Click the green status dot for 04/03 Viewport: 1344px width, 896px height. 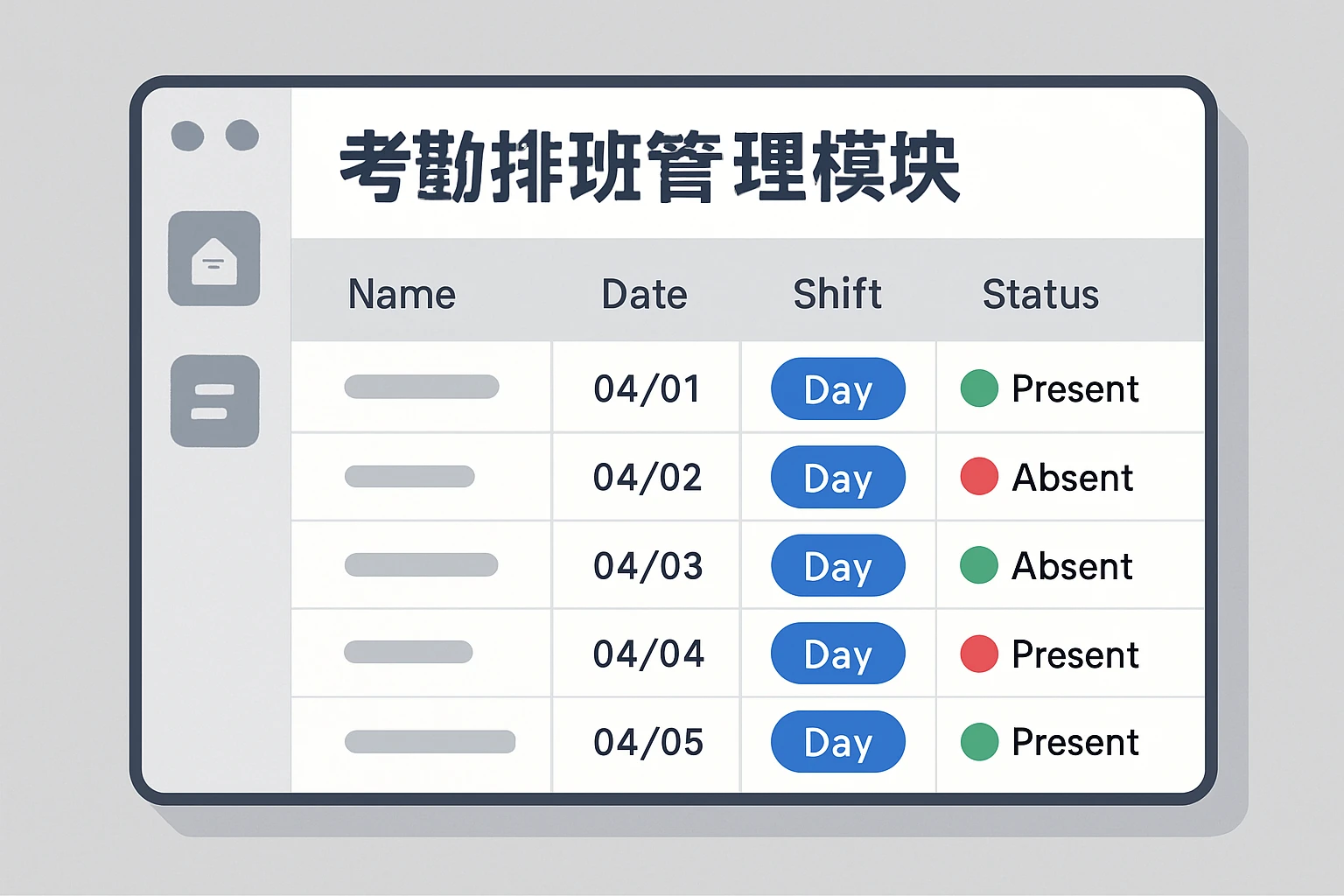(979, 565)
